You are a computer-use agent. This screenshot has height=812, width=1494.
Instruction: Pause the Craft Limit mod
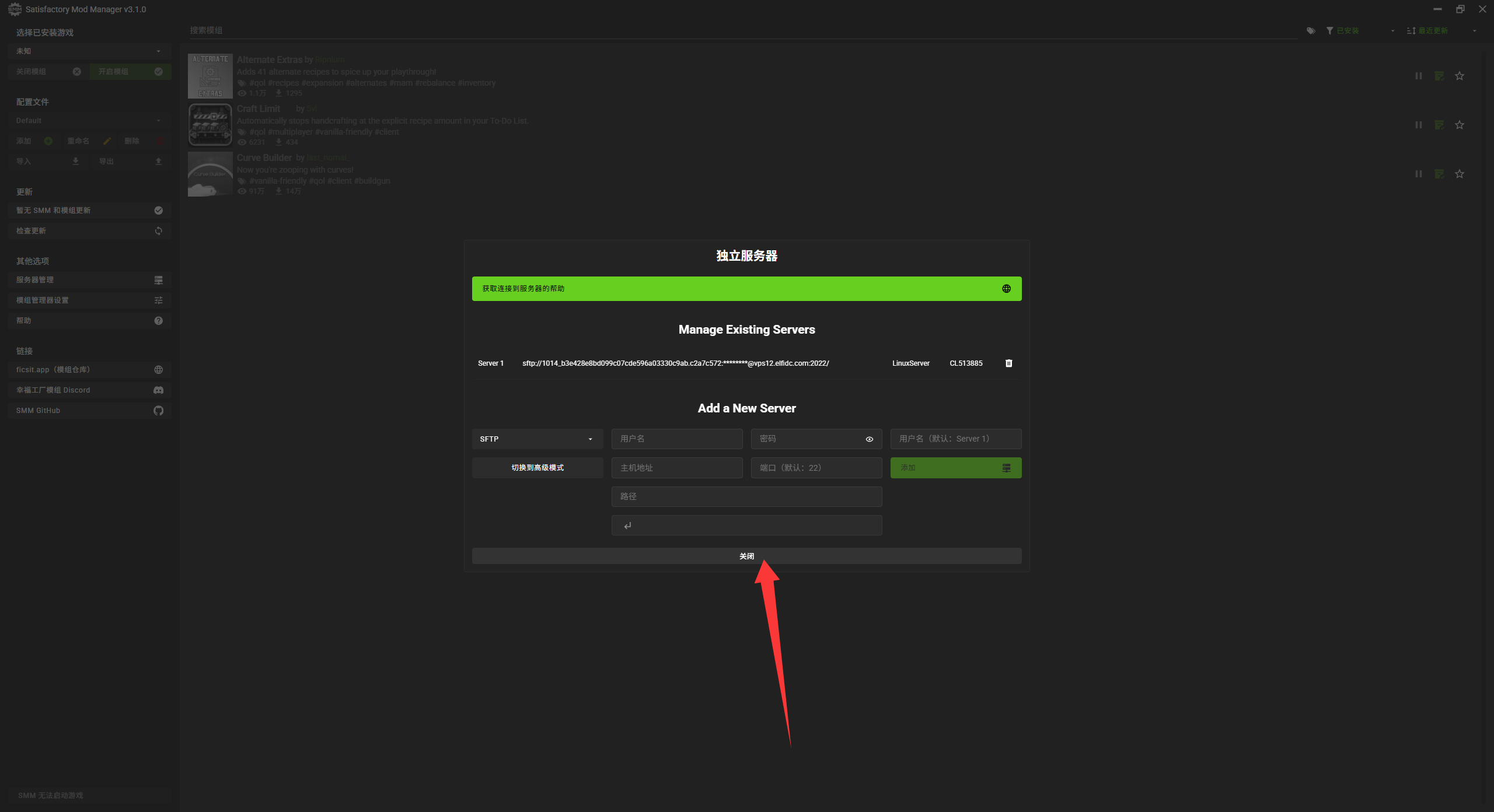pos(1419,125)
